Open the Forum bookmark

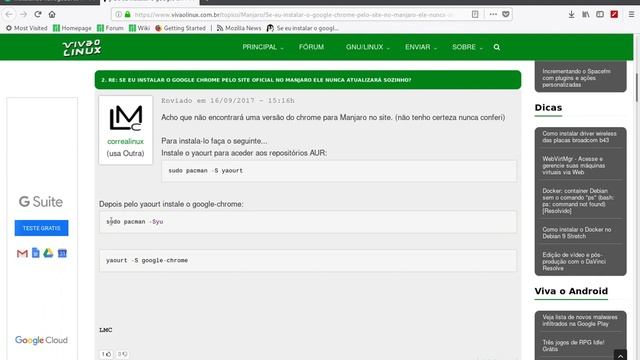(x=110, y=28)
